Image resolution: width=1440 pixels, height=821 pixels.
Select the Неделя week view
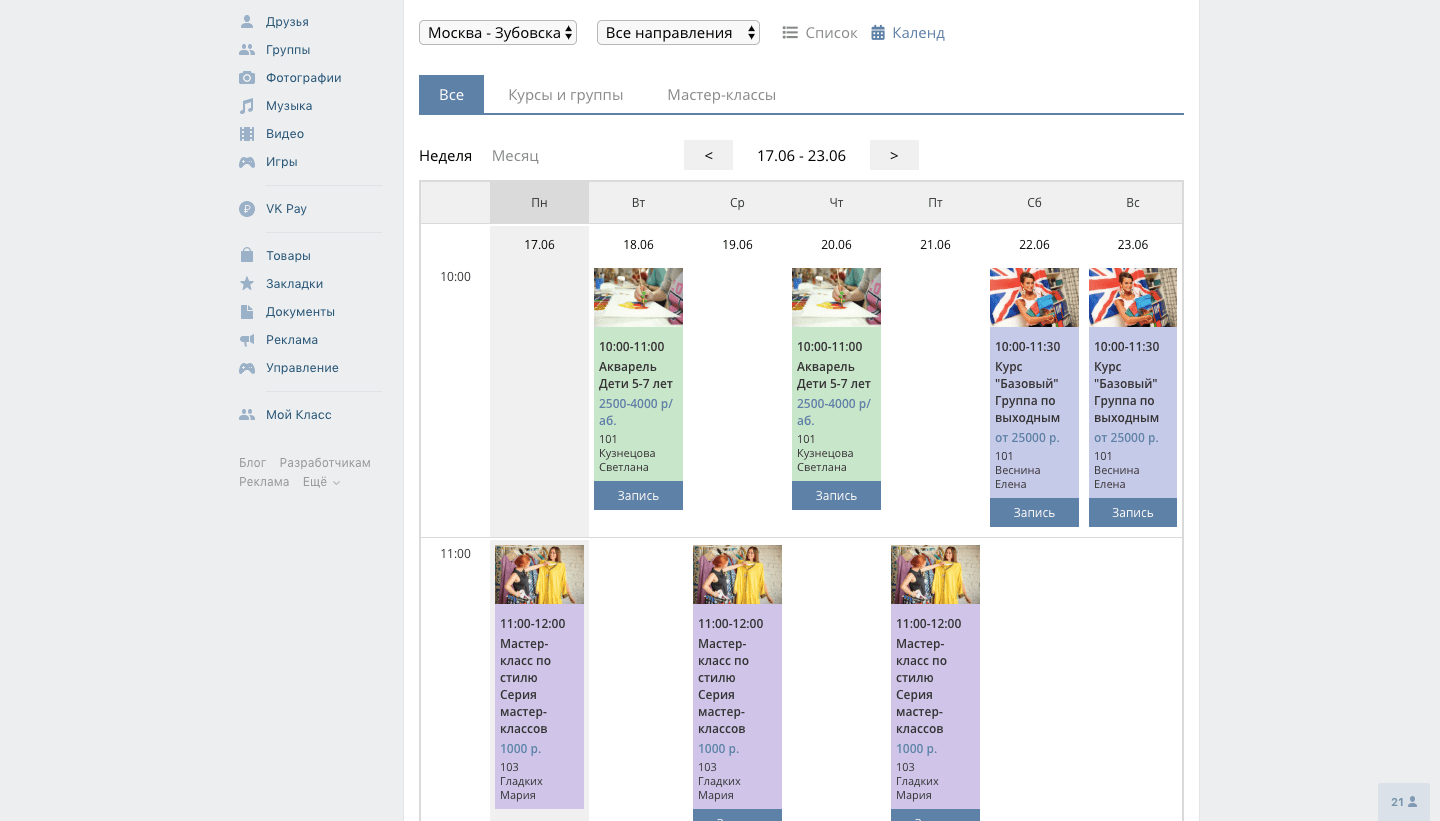click(445, 156)
